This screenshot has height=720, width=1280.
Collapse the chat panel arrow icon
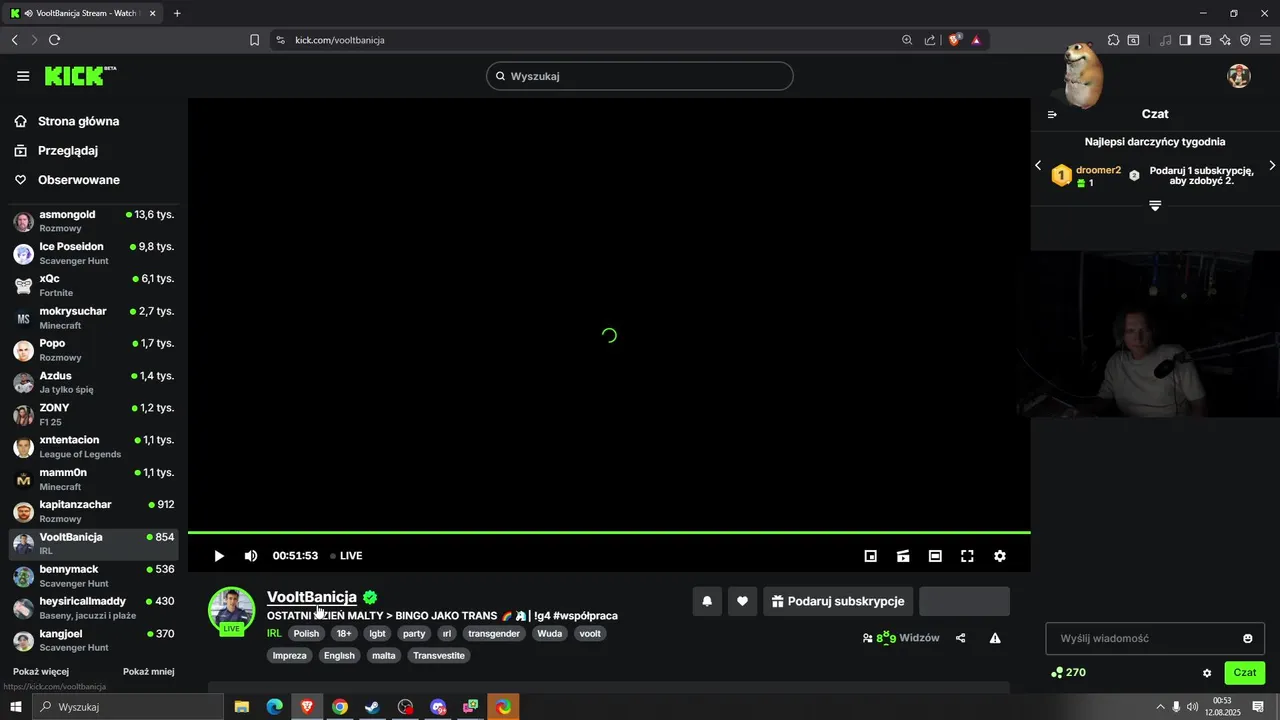(1052, 114)
